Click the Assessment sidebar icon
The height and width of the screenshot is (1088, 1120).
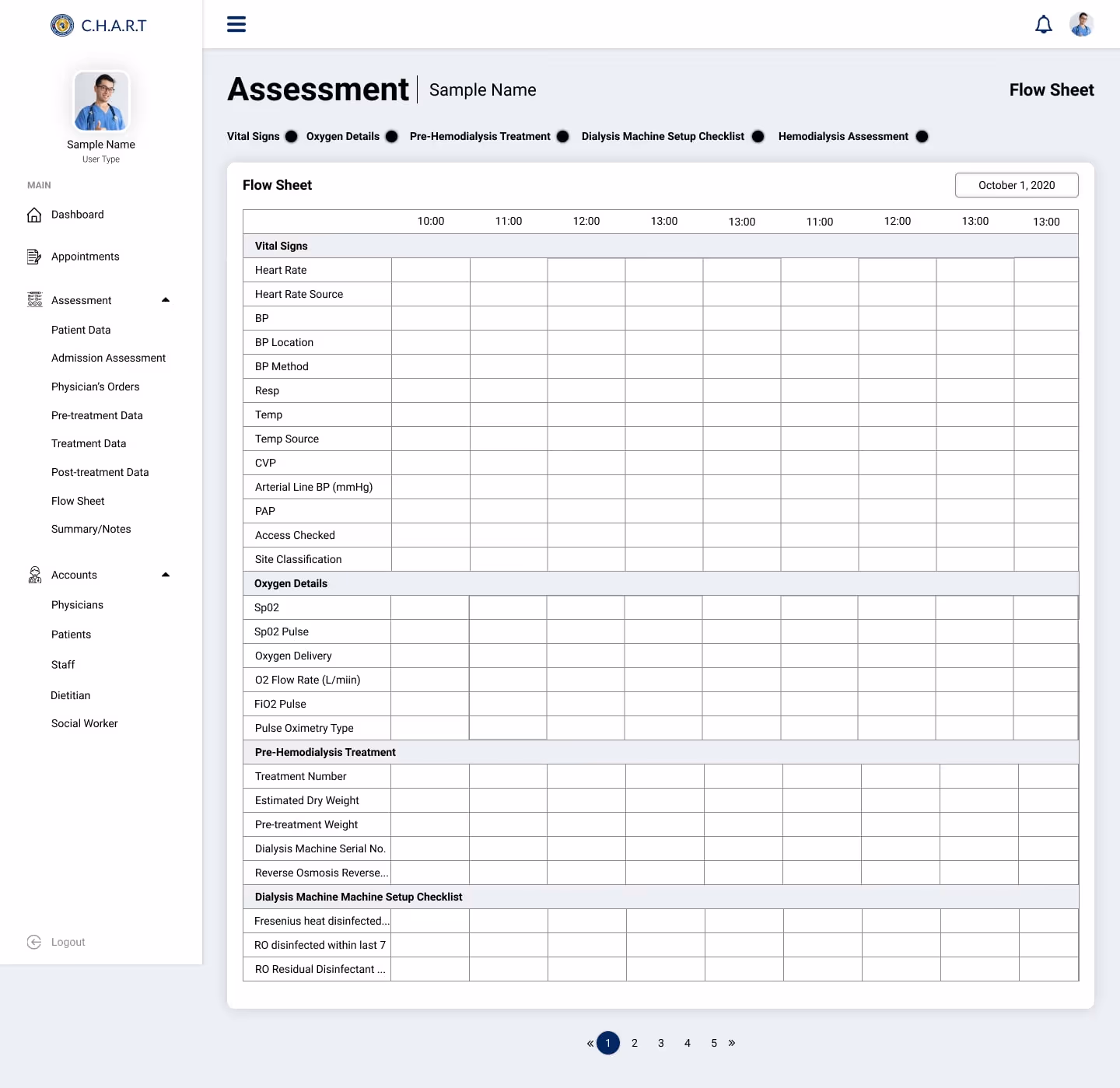tap(35, 299)
